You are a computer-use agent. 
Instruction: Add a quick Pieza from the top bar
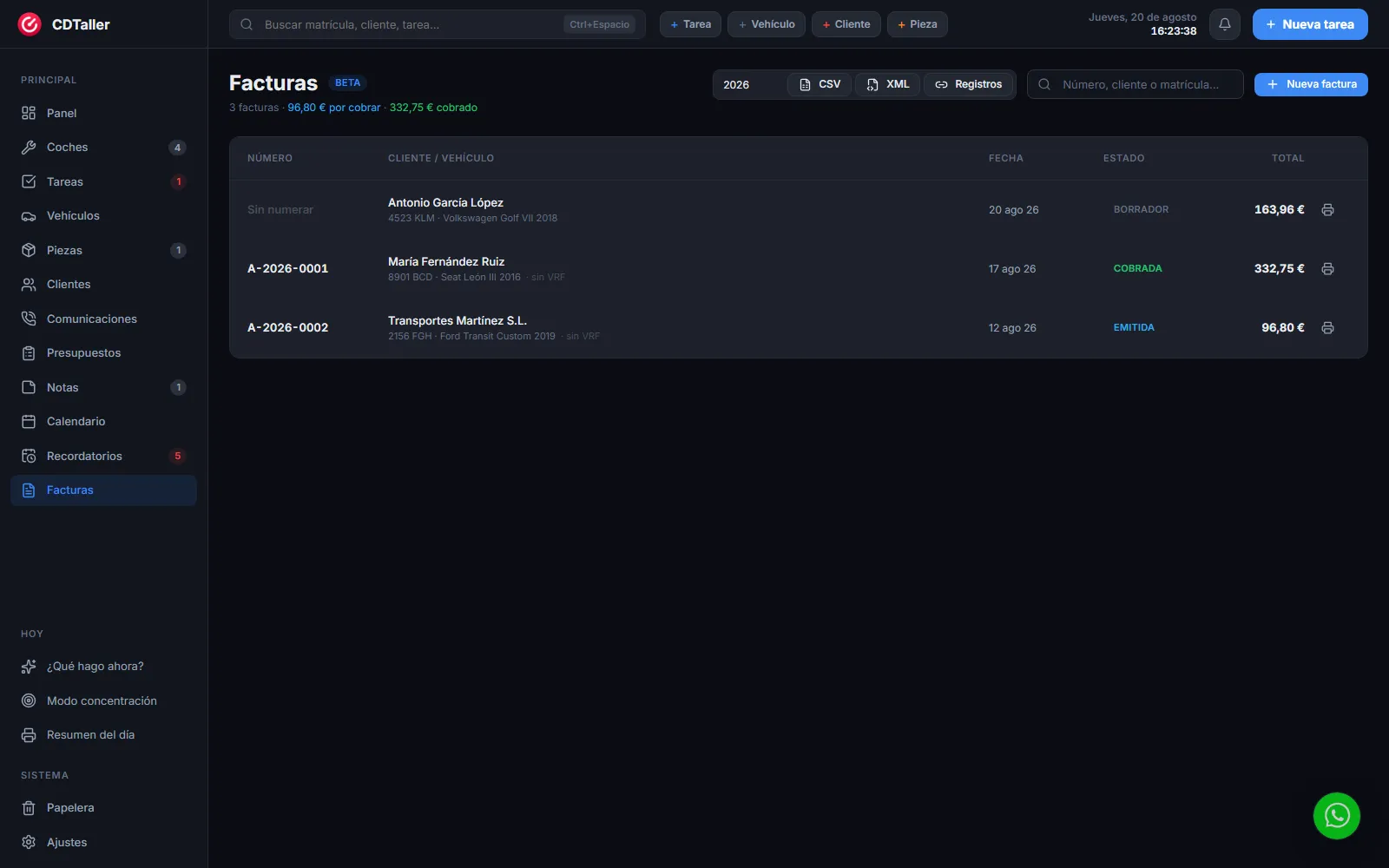917,24
